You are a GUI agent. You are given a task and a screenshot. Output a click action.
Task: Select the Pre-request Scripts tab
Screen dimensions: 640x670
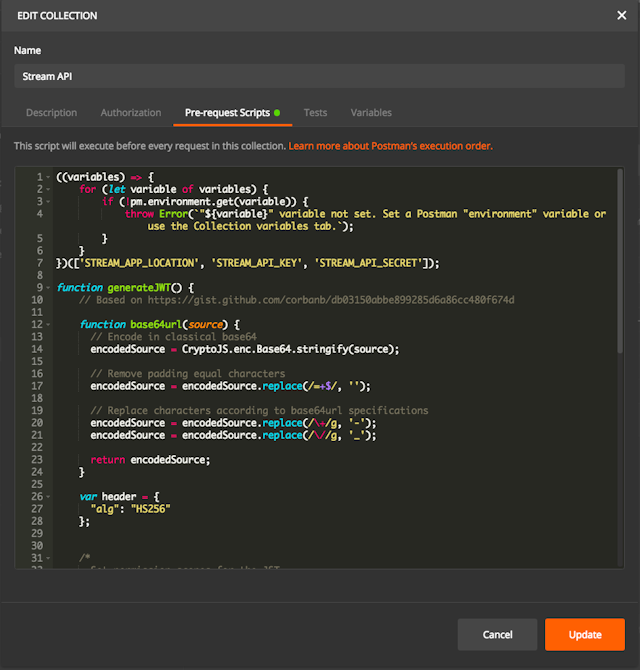click(x=227, y=113)
